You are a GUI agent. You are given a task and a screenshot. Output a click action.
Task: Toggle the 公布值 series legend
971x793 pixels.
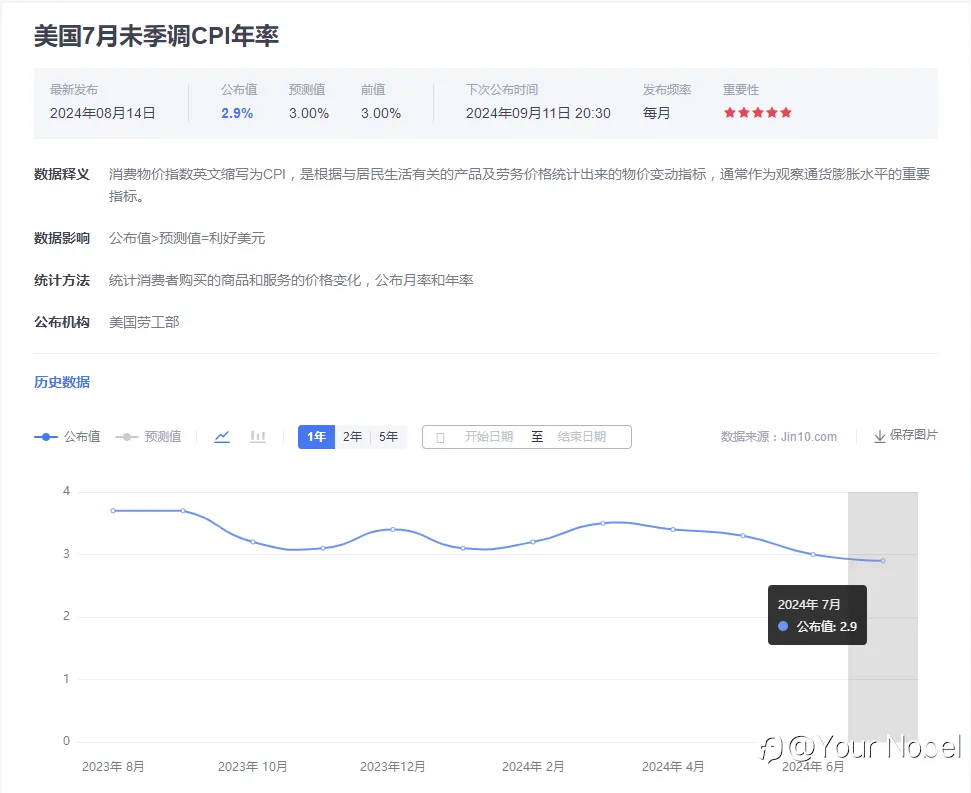(x=67, y=437)
